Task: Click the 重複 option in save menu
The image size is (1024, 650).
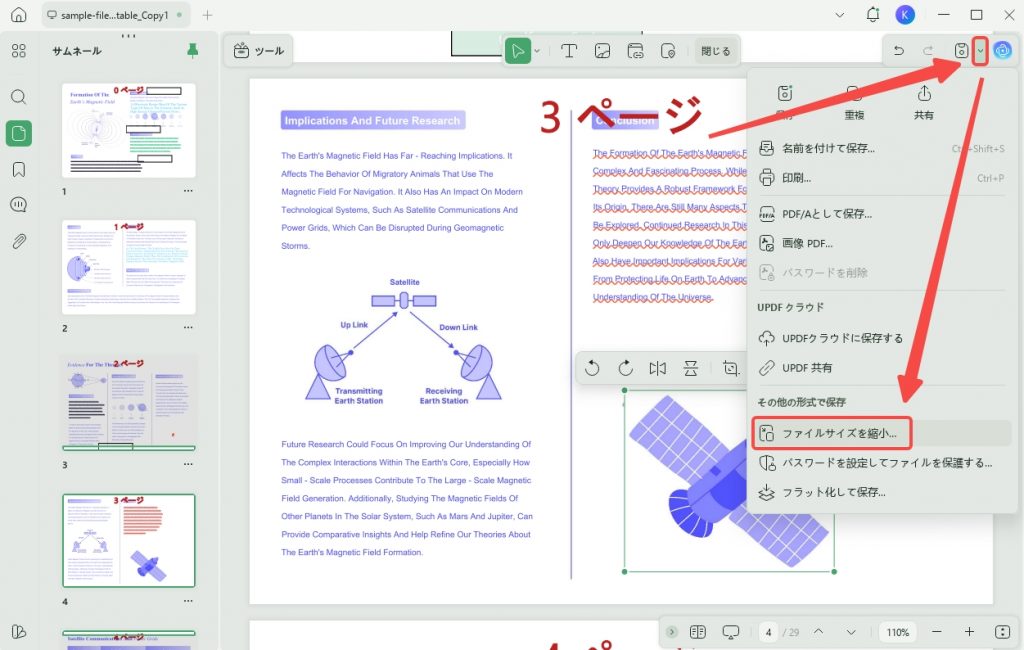Action: pyautogui.click(x=854, y=103)
